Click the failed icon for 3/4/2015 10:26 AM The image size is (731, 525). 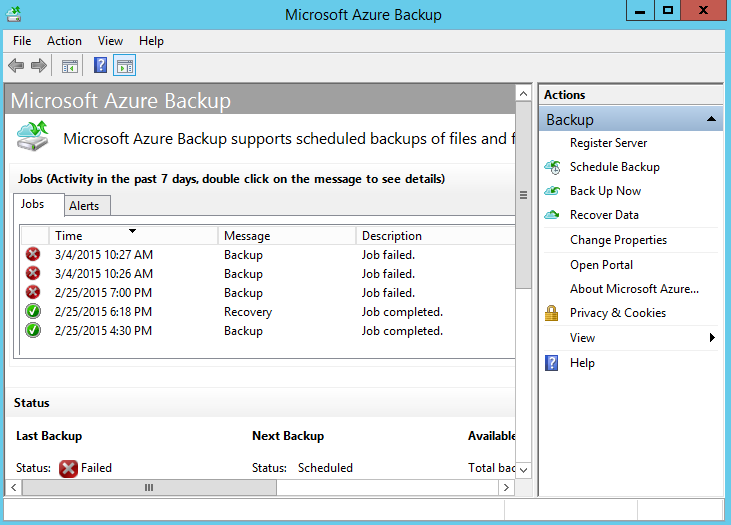(x=33, y=273)
